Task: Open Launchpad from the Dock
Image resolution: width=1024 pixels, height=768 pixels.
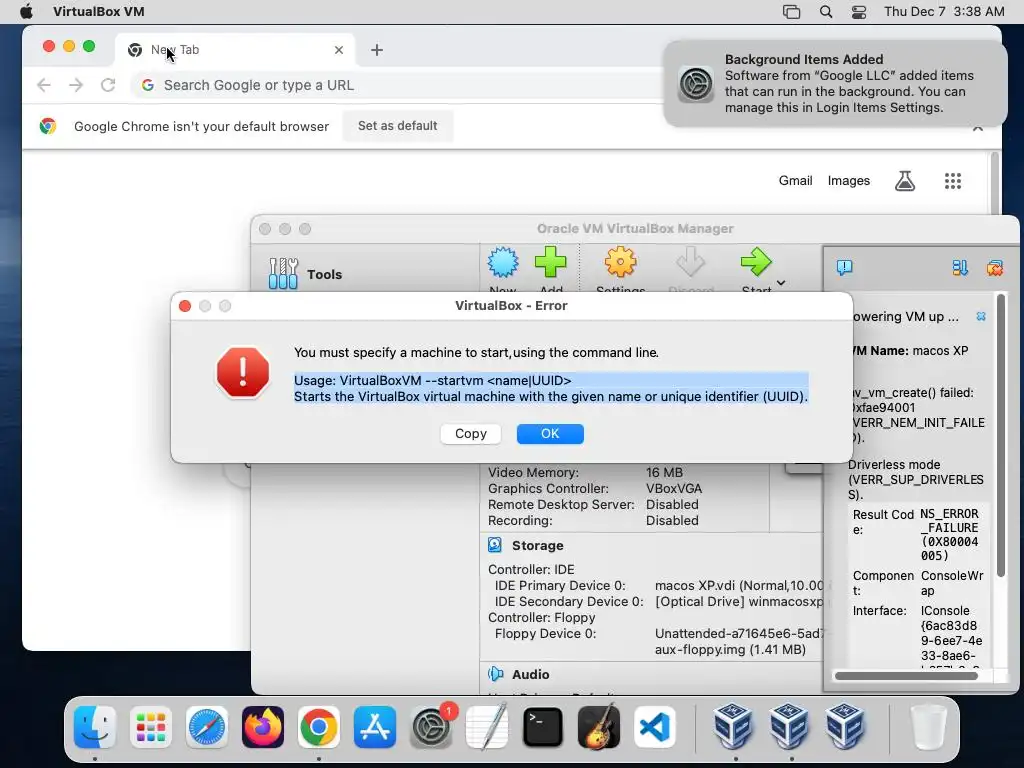Action: coord(151,727)
